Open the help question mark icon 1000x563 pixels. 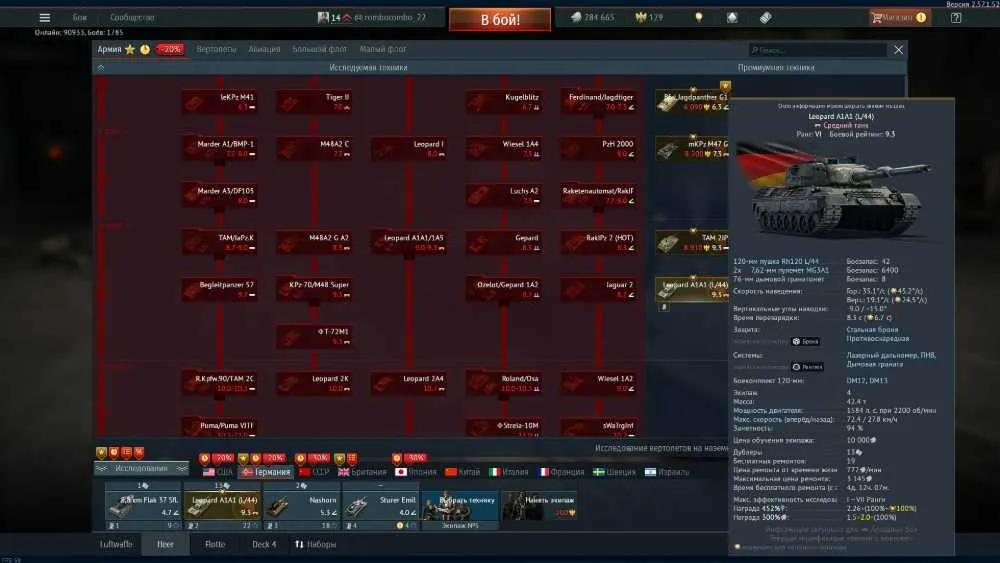tap(956, 18)
